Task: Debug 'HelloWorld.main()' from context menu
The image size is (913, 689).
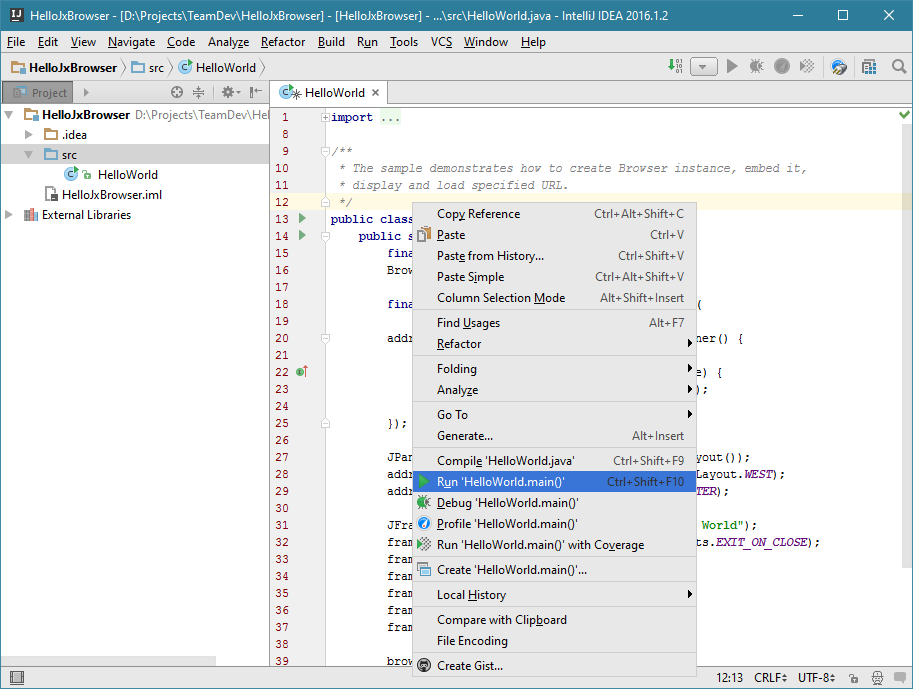Action: click(x=554, y=503)
